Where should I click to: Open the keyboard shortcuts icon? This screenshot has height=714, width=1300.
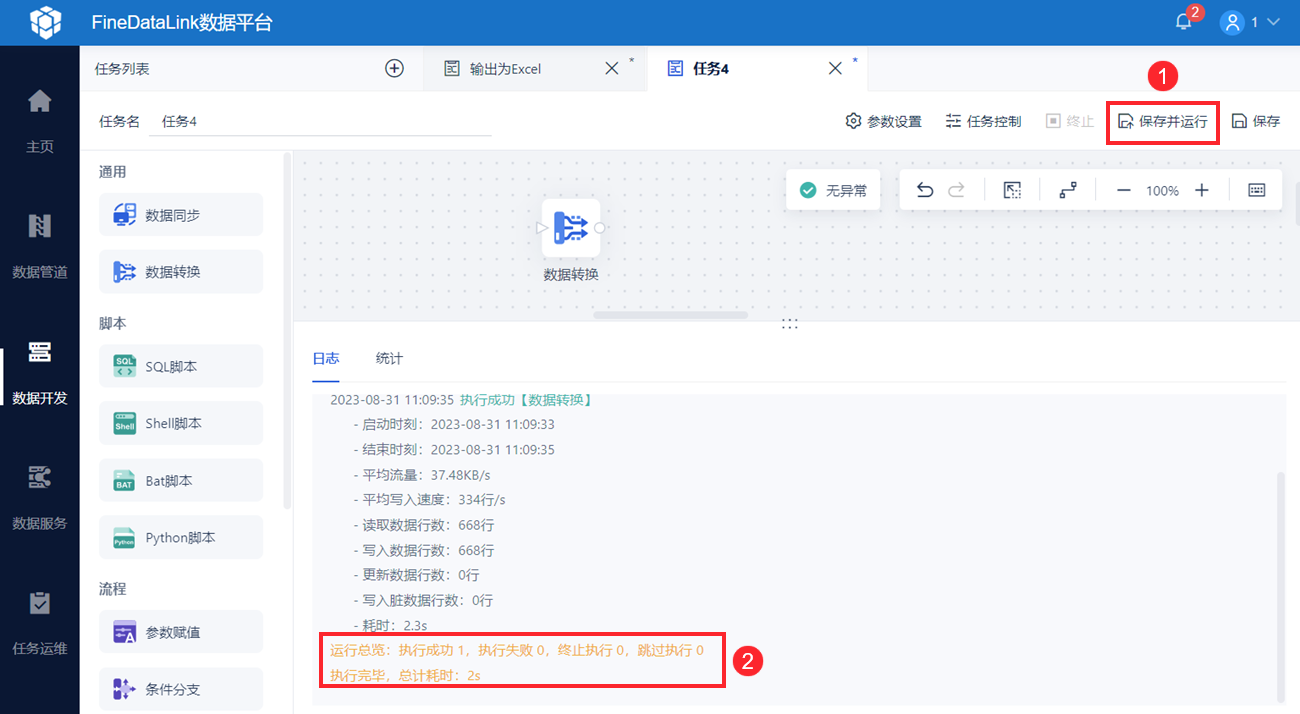click(1257, 190)
